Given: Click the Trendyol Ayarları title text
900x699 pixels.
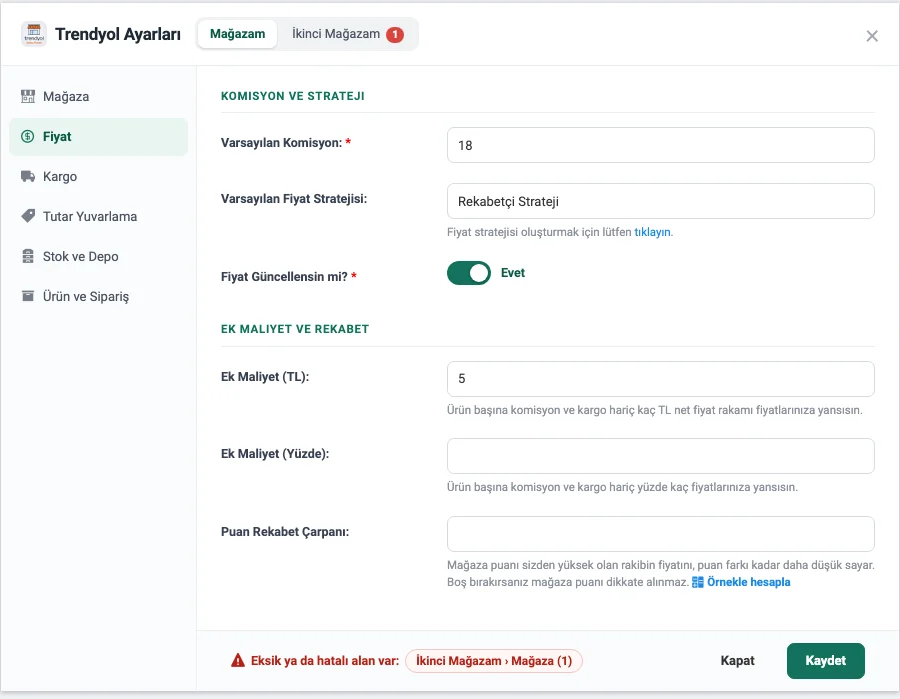Looking at the screenshot, I should tap(118, 34).
